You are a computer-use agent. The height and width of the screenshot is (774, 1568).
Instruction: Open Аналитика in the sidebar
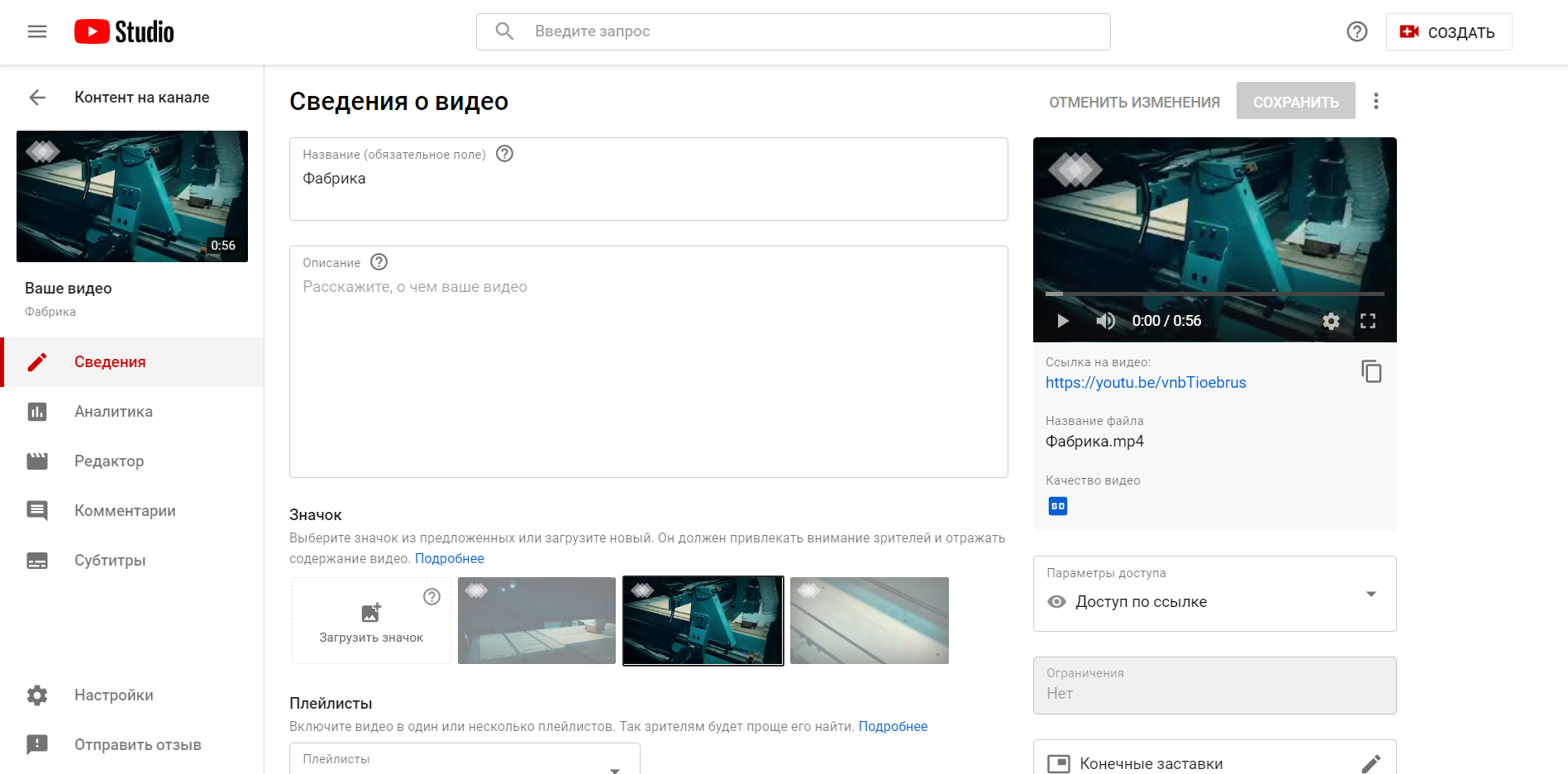(132, 412)
